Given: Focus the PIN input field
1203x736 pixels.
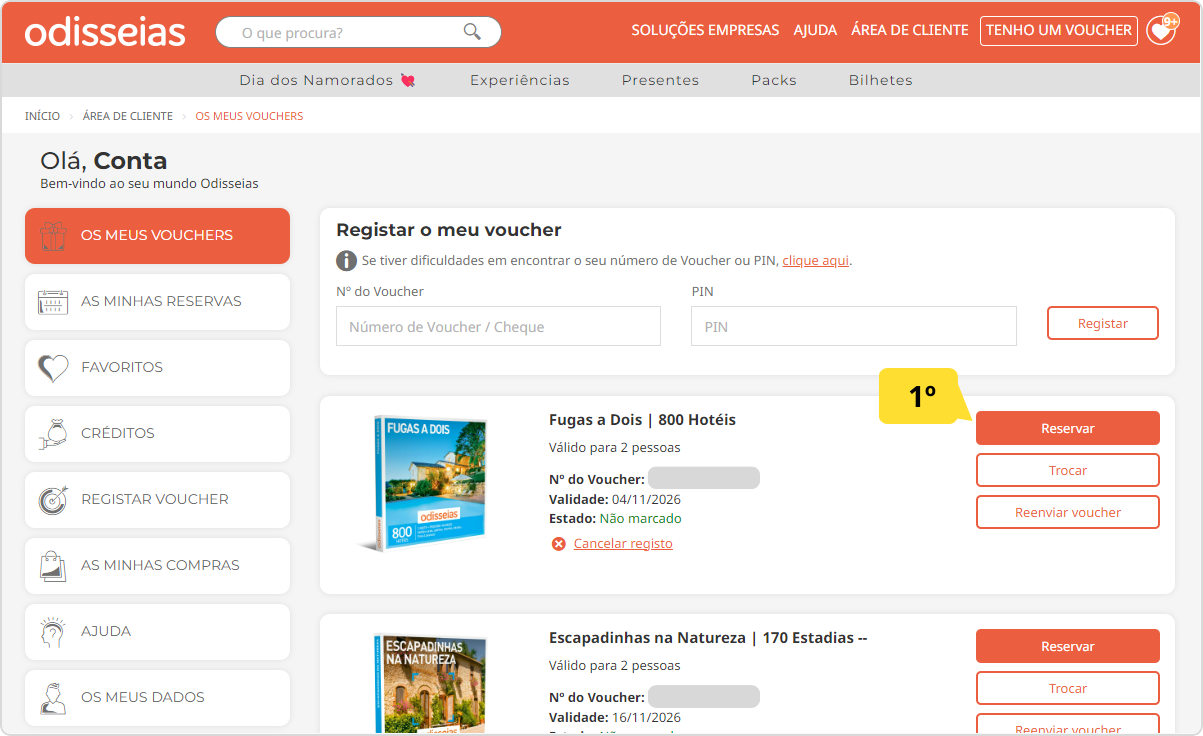Looking at the screenshot, I should pyautogui.click(x=854, y=326).
